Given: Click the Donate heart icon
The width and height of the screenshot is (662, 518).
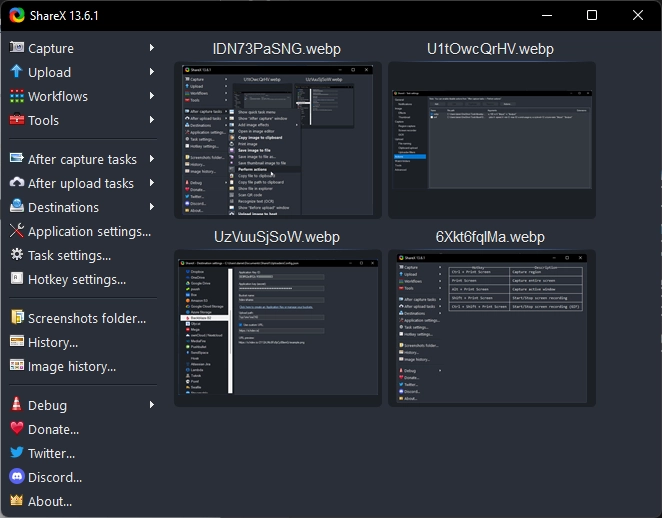Looking at the screenshot, I should click(16, 428).
